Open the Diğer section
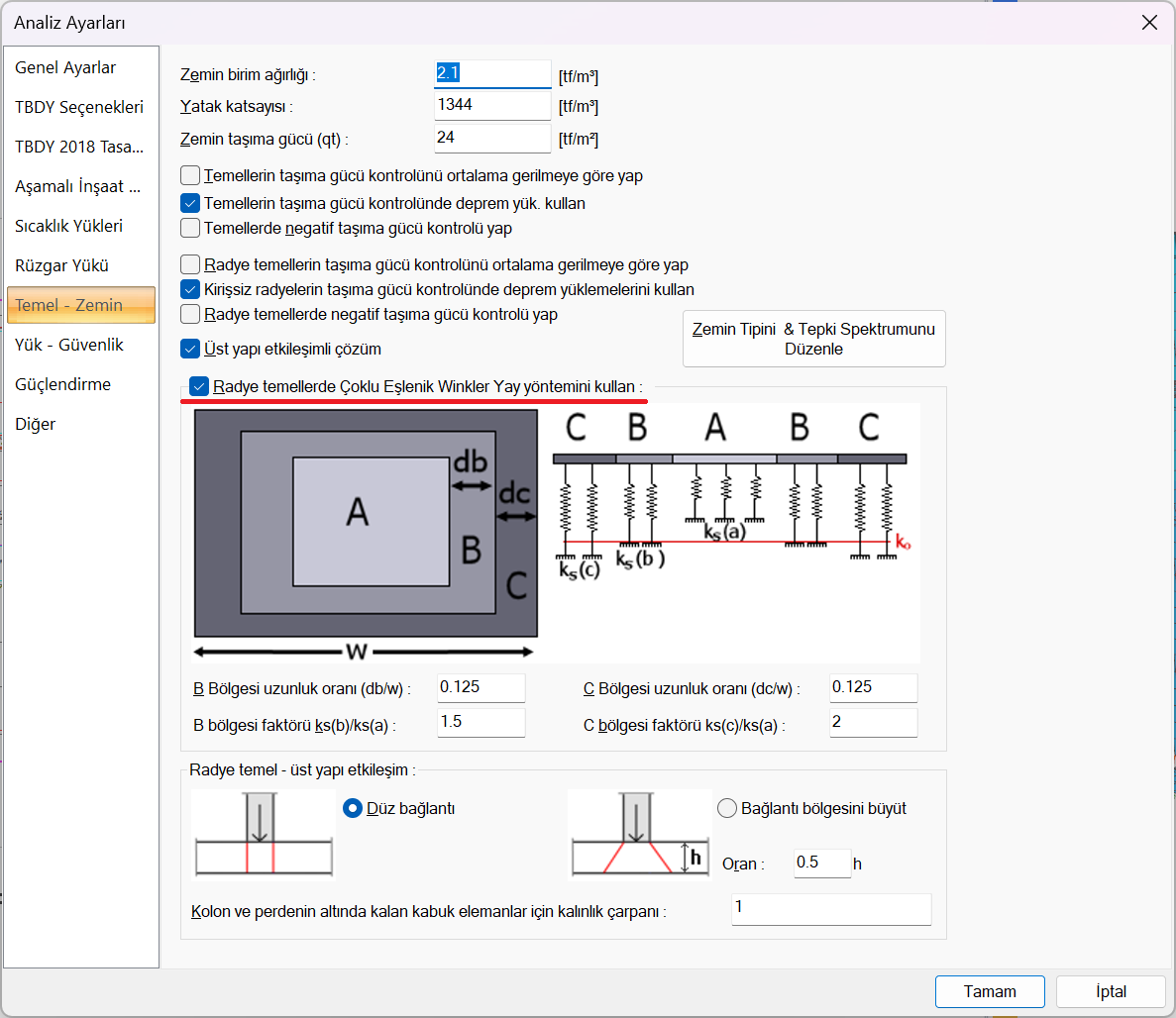 pyautogui.click(x=81, y=424)
